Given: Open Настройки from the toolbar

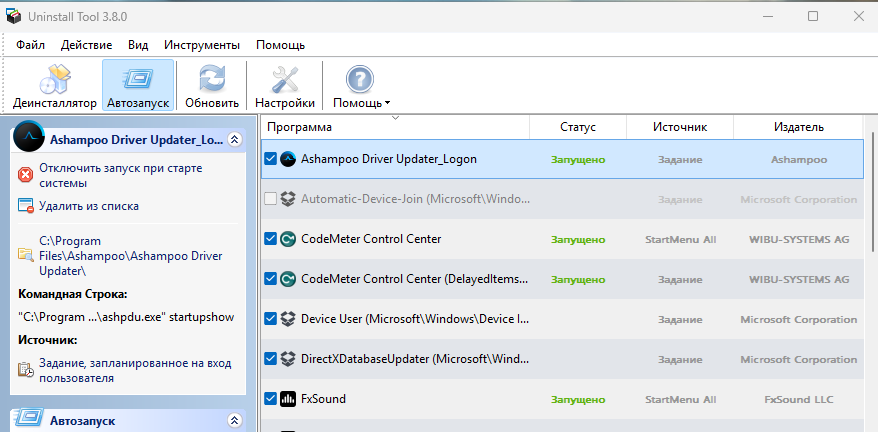Looking at the screenshot, I should click(284, 86).
